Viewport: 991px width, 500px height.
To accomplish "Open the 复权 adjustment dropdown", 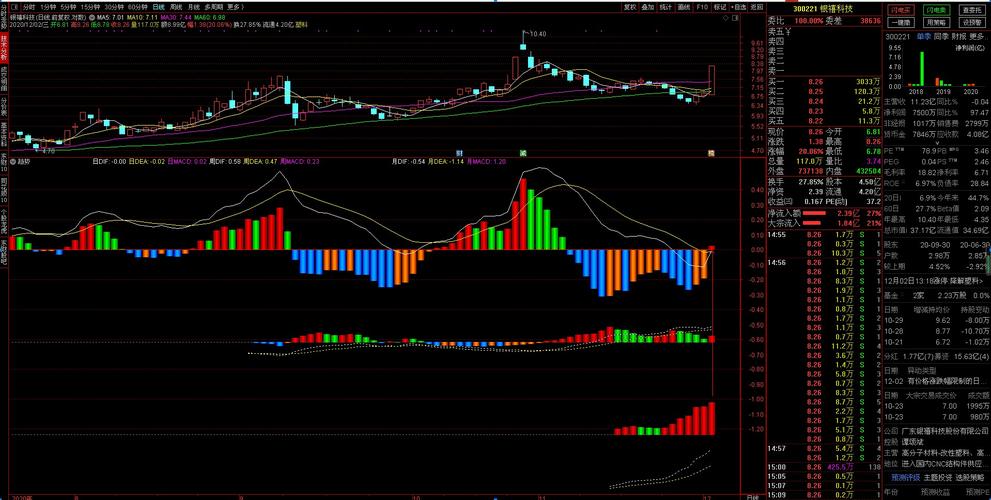I will click(630, 6).
